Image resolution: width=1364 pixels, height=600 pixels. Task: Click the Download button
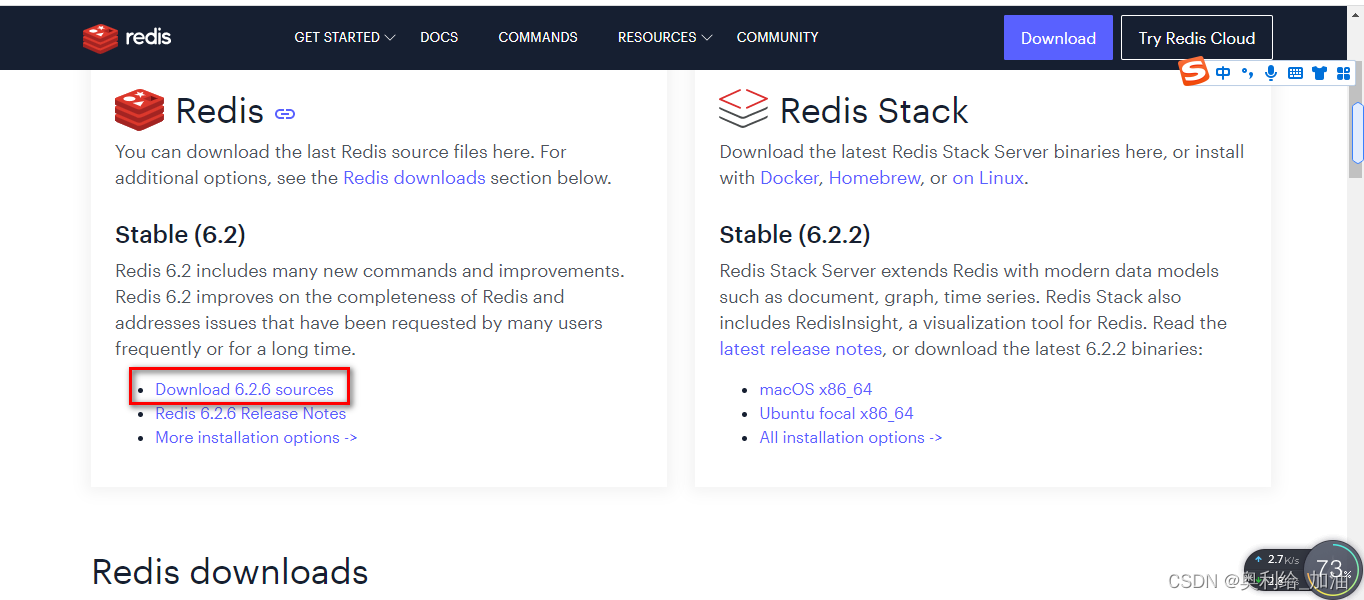(x=1058, y=37)
